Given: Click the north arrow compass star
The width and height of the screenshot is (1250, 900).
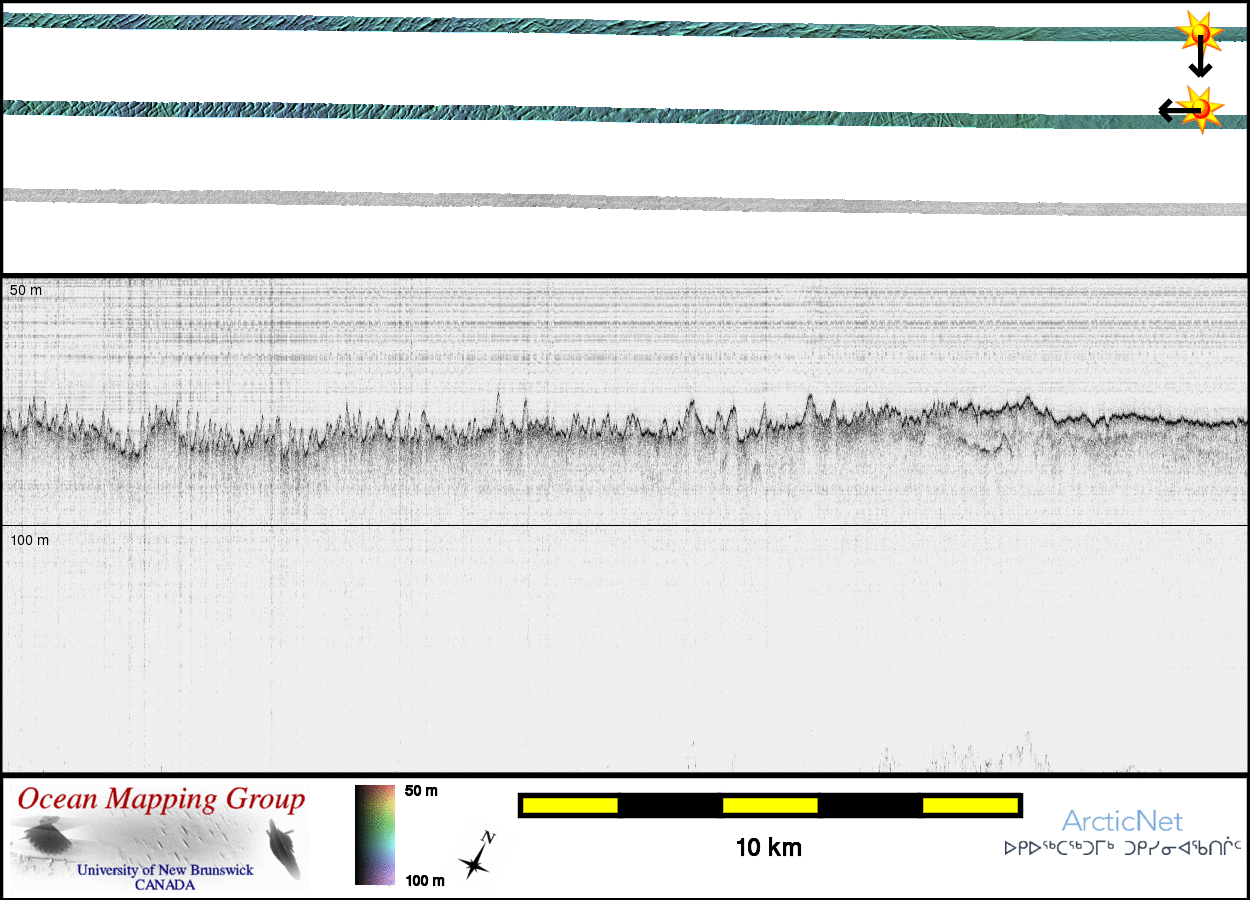Looking at the screenshot, I should 477,857.
